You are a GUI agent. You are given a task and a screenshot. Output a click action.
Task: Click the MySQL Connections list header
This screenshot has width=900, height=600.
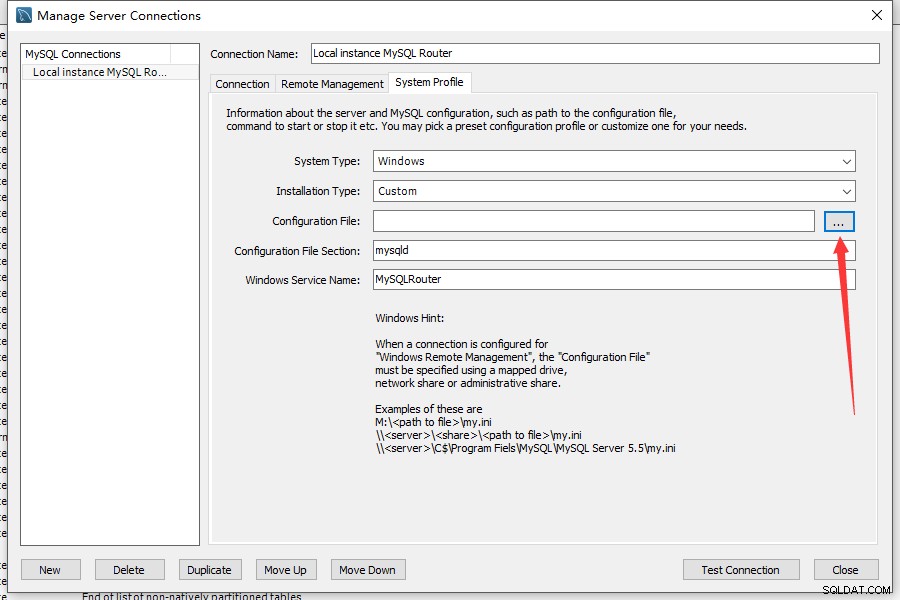tap(96, 54)
